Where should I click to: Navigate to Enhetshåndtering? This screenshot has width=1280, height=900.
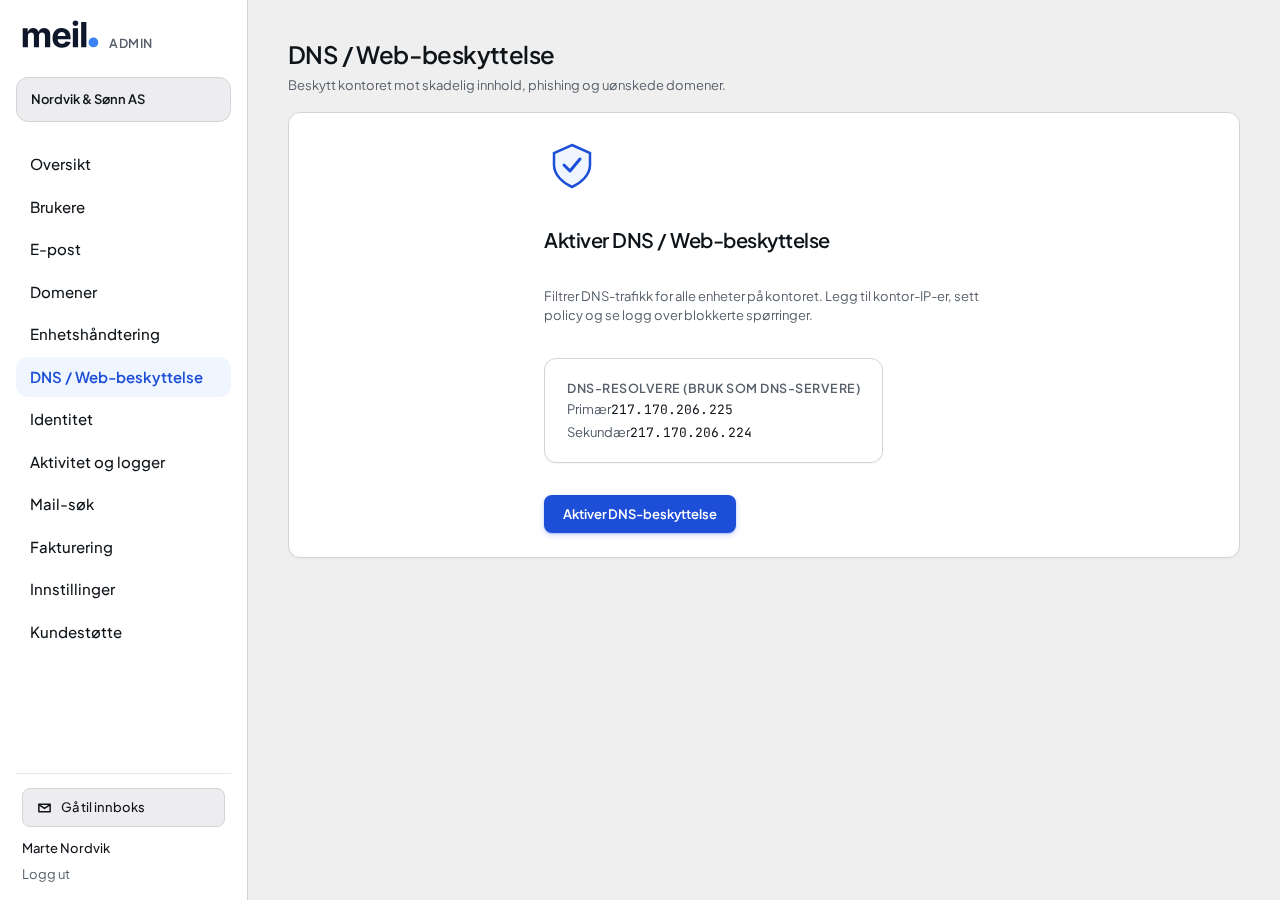tap(123, 335)
